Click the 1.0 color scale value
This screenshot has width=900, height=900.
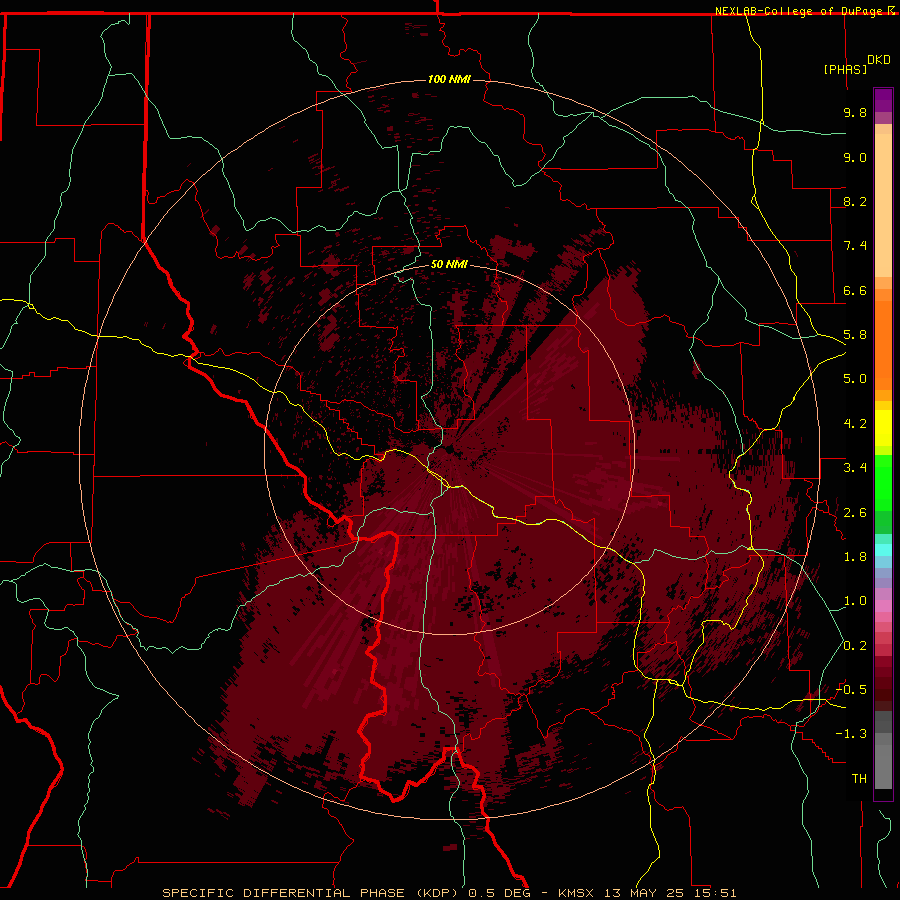pyautogui.click(x=855, y=601)
